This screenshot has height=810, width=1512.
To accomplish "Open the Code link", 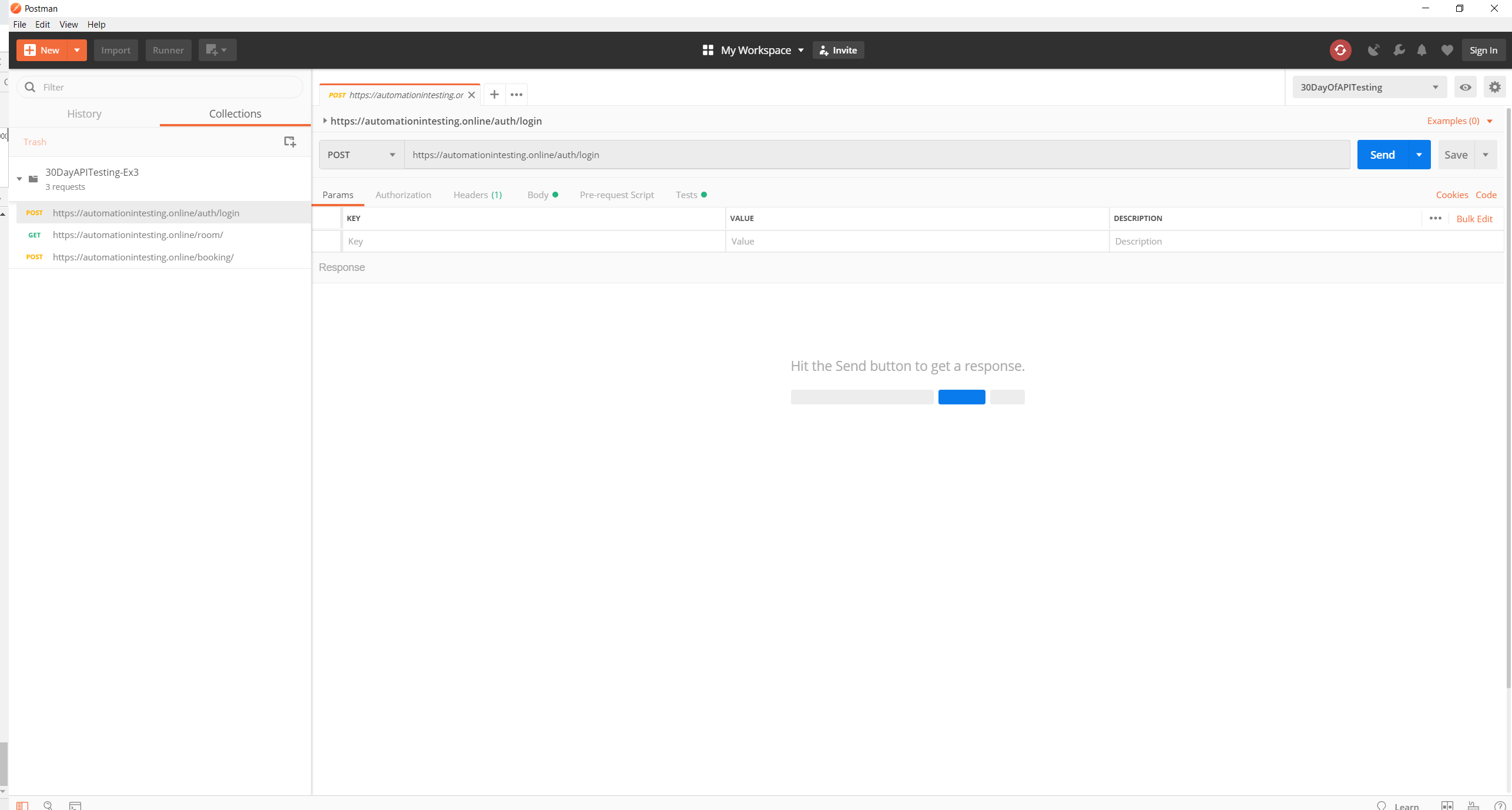I will 1486,195.
